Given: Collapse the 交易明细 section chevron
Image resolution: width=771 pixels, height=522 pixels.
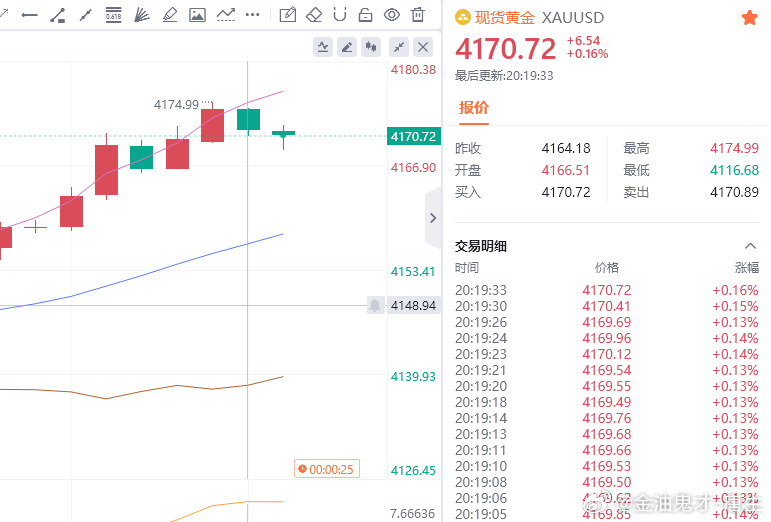Looking at the screenshot, I should pyautogui.click(x=750, y=246).
